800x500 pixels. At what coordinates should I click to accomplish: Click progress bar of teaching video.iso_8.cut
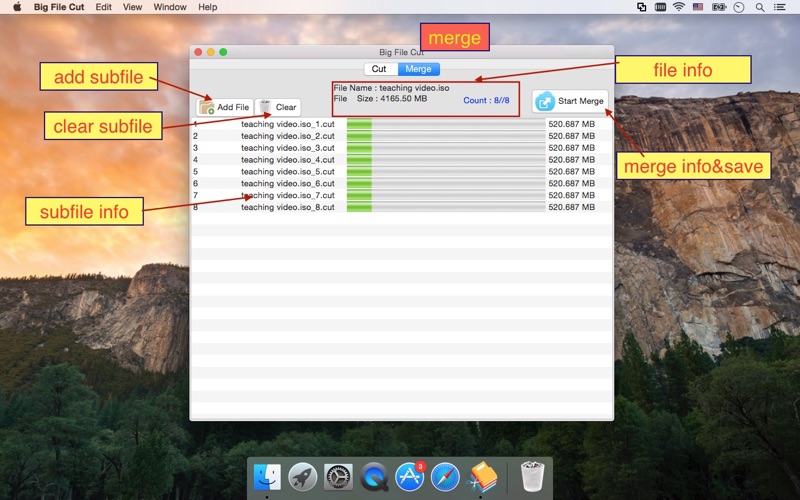[x=445, y=207]
